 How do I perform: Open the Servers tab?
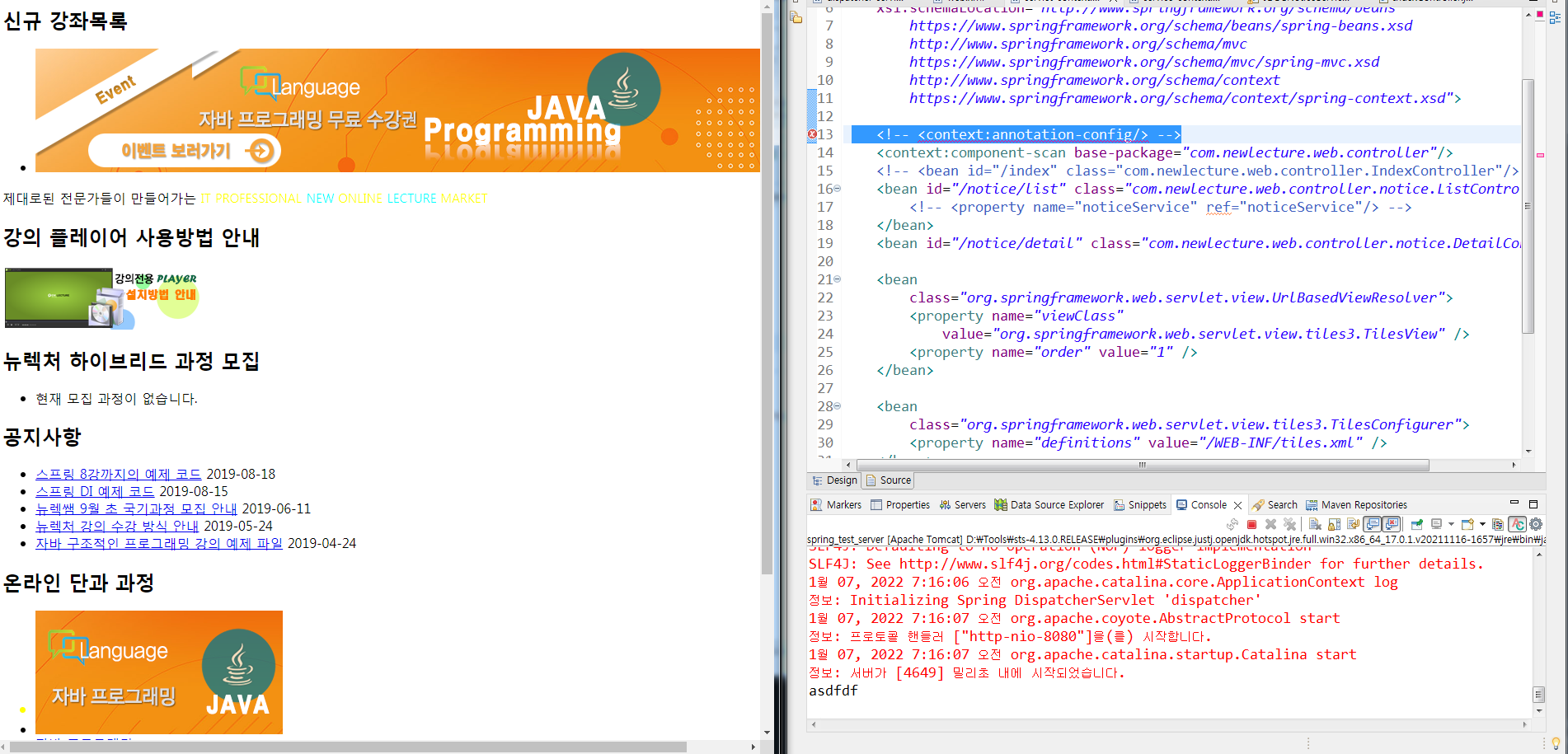[x=962, y=505]
